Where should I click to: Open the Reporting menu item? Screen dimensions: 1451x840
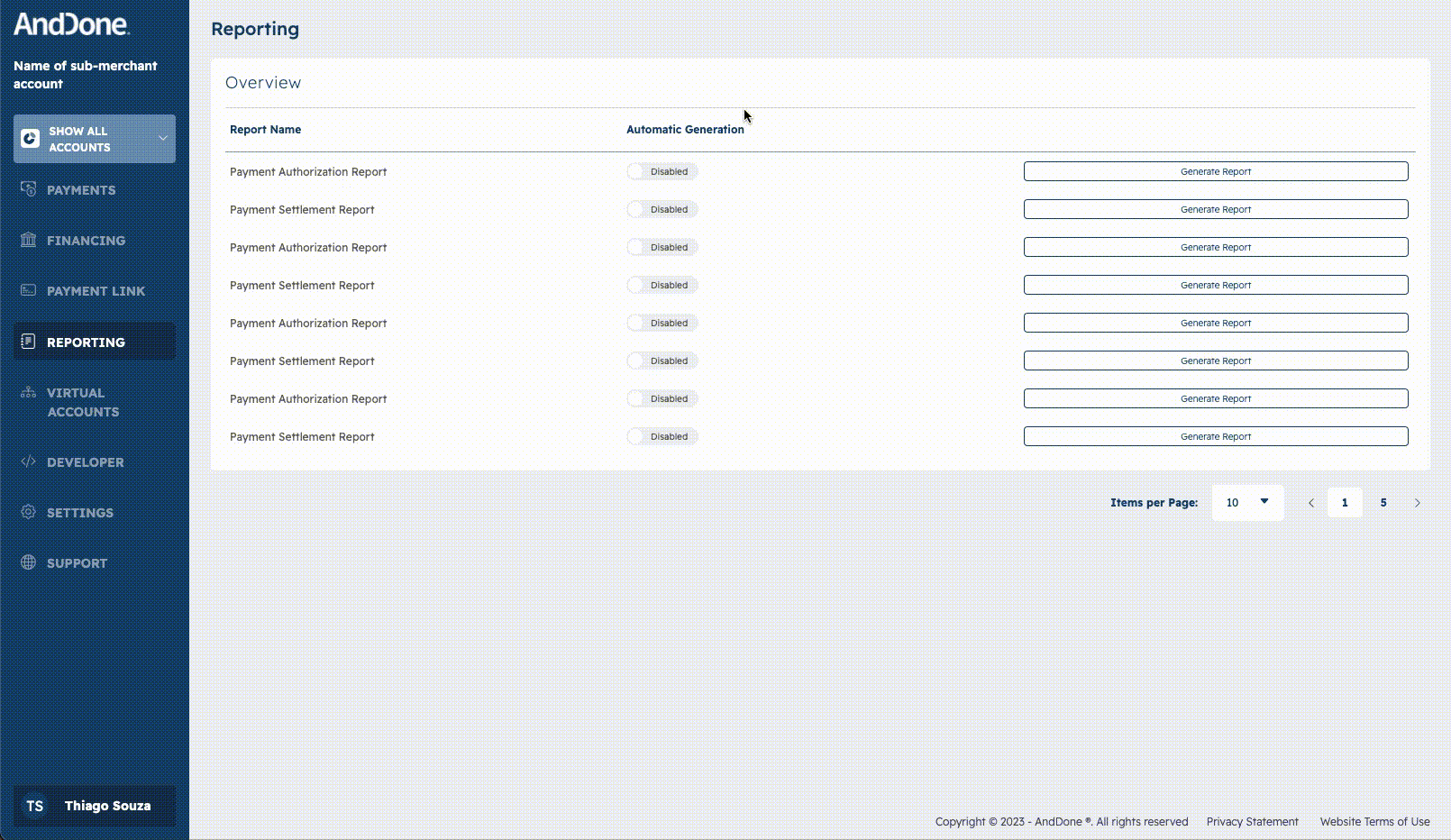tap(86, 342)
